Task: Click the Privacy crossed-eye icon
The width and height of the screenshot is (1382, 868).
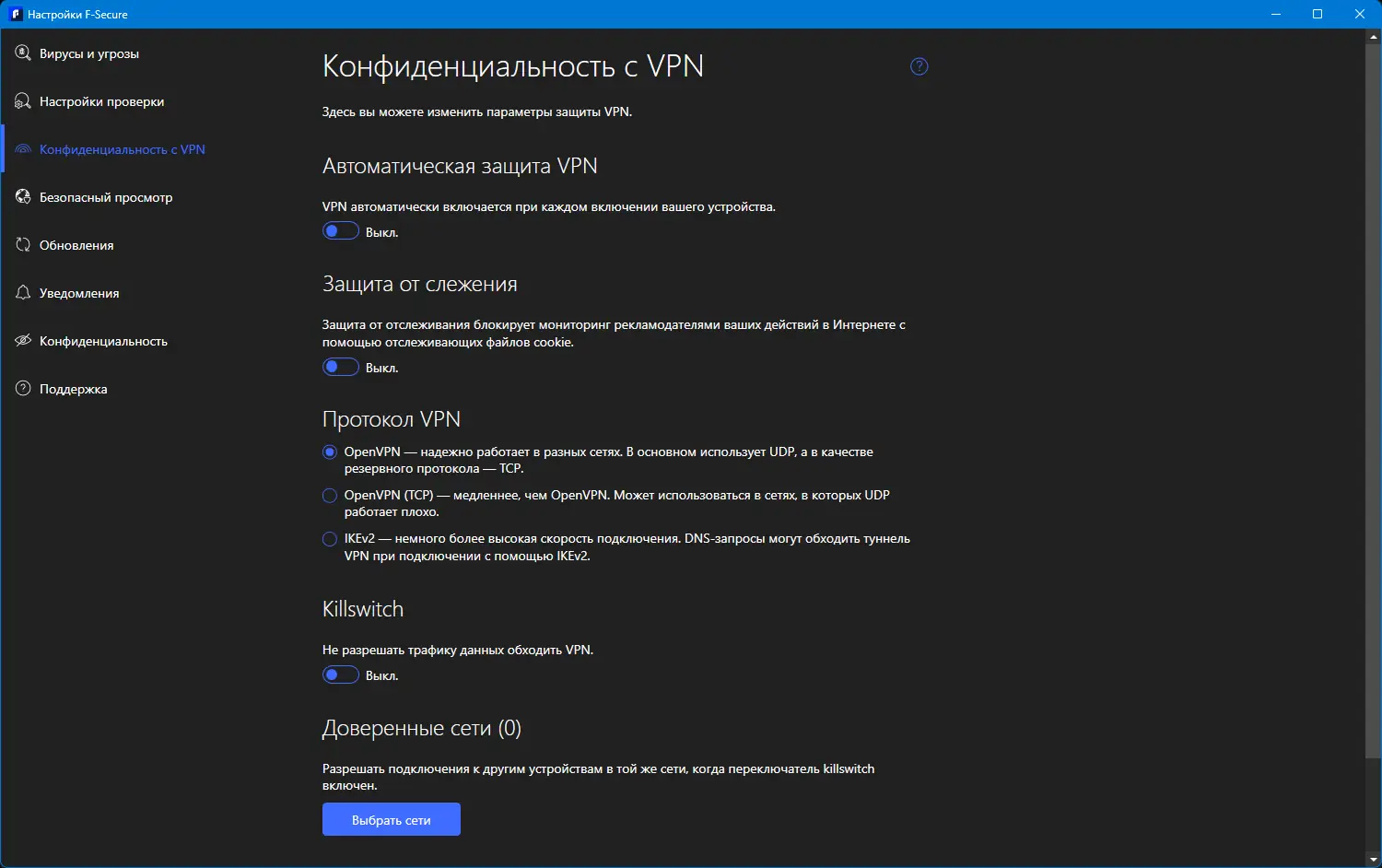Action: pos(23,341)
